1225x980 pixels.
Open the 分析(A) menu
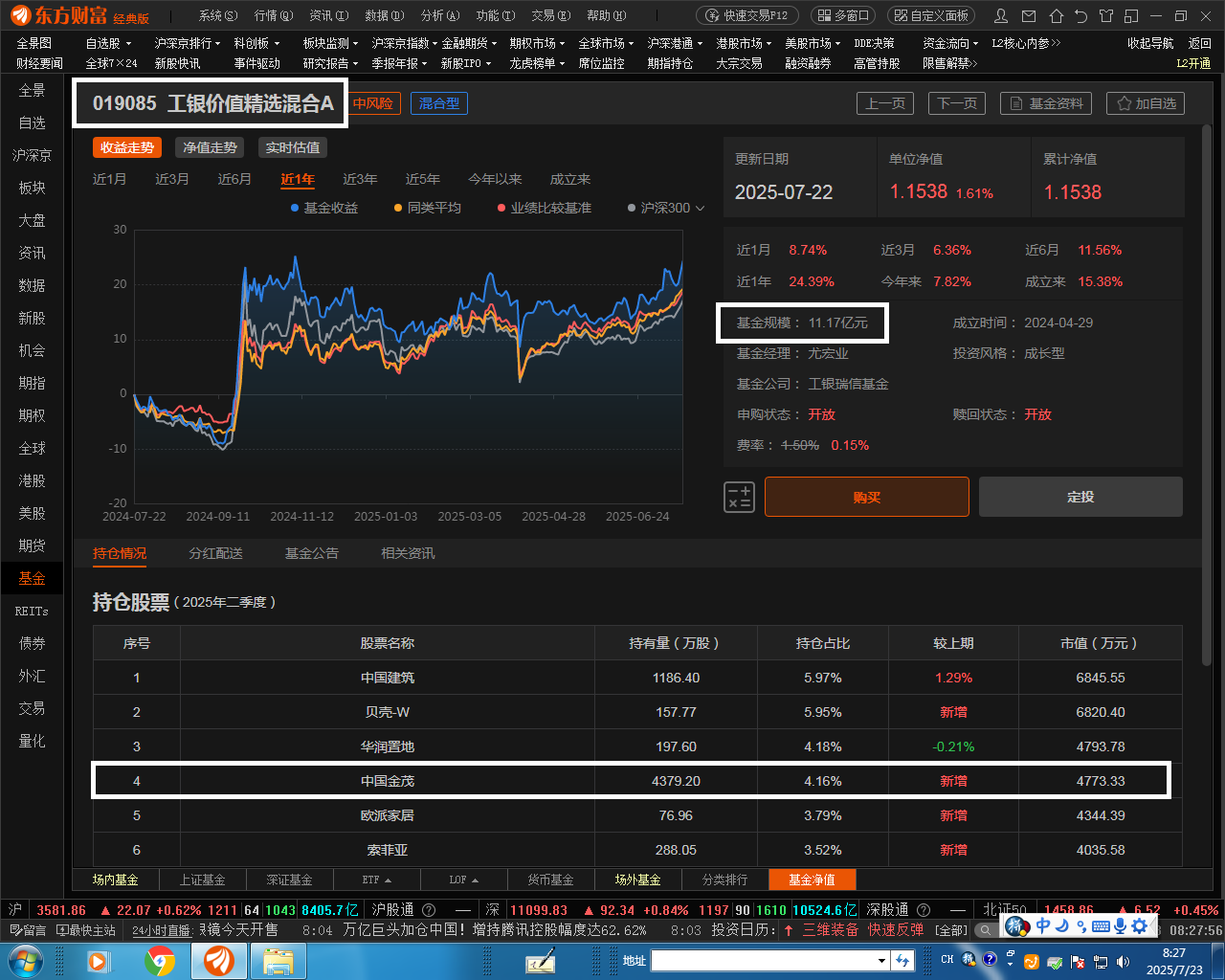point(440,15)
